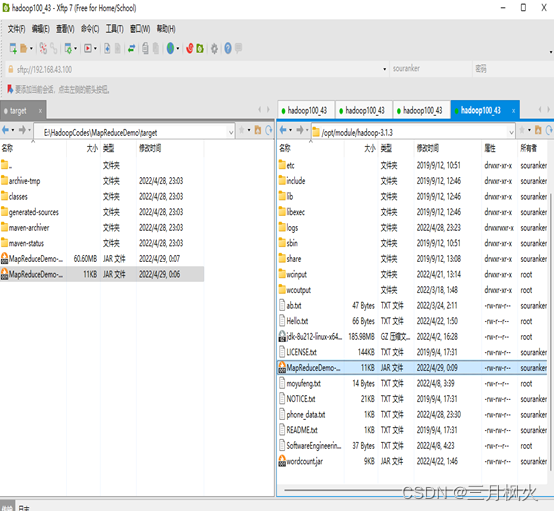Close the active hadoop100_43 tab
This screenshot has height=511, width=554.
click(x=513, y=111)
